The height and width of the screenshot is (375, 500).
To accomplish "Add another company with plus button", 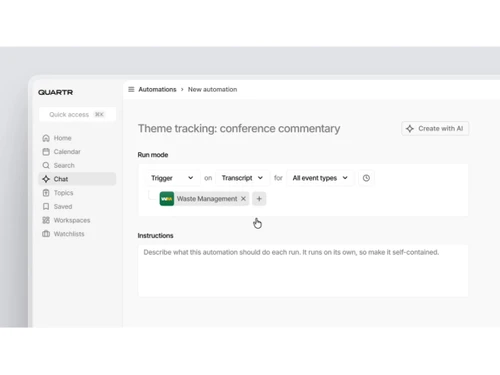I will pyautogui.click(x=259, y=199).
